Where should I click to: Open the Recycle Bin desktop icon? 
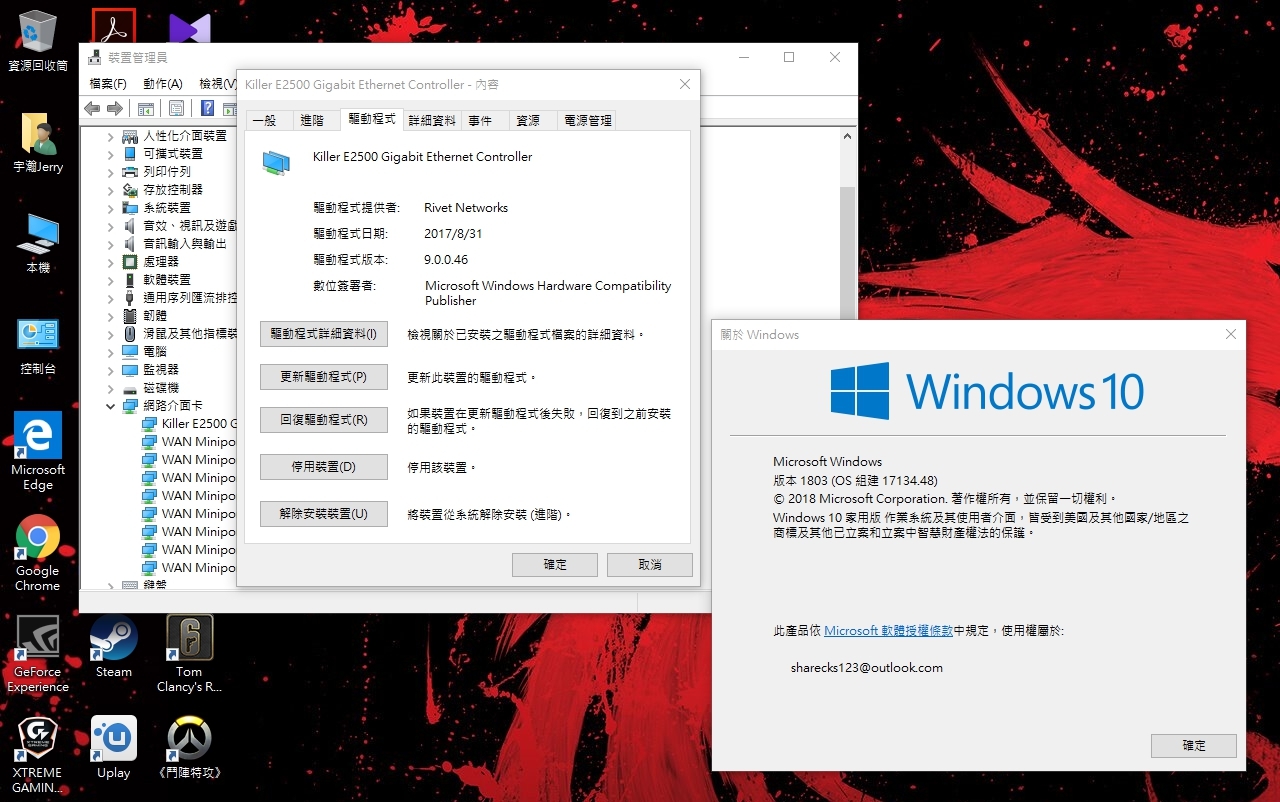[x=38, y=41]
